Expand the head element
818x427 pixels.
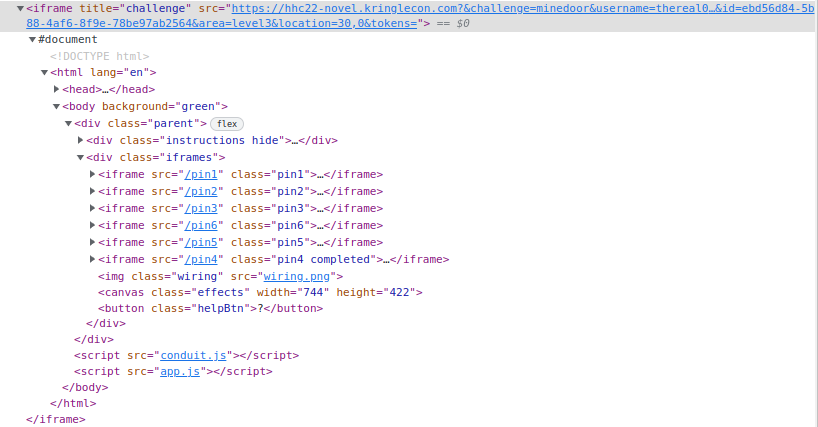click(x=56, y=90)
